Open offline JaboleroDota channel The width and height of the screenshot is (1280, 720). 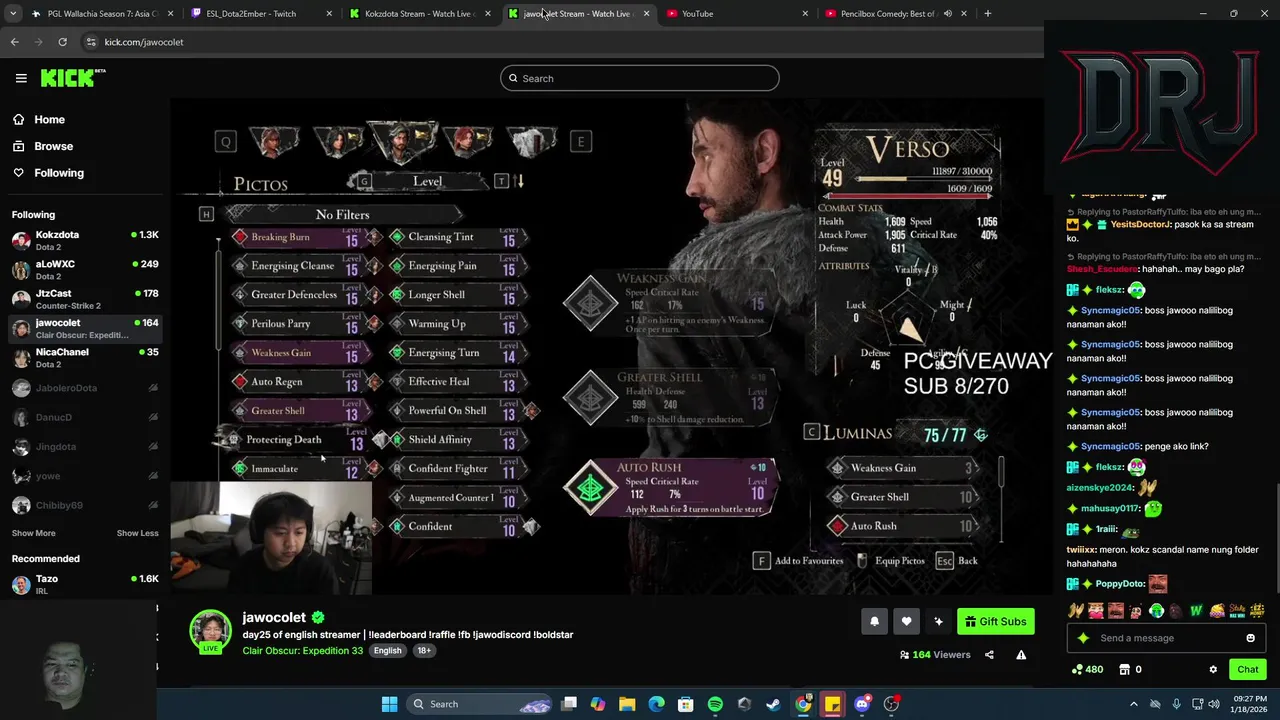[x=85, y=388]
